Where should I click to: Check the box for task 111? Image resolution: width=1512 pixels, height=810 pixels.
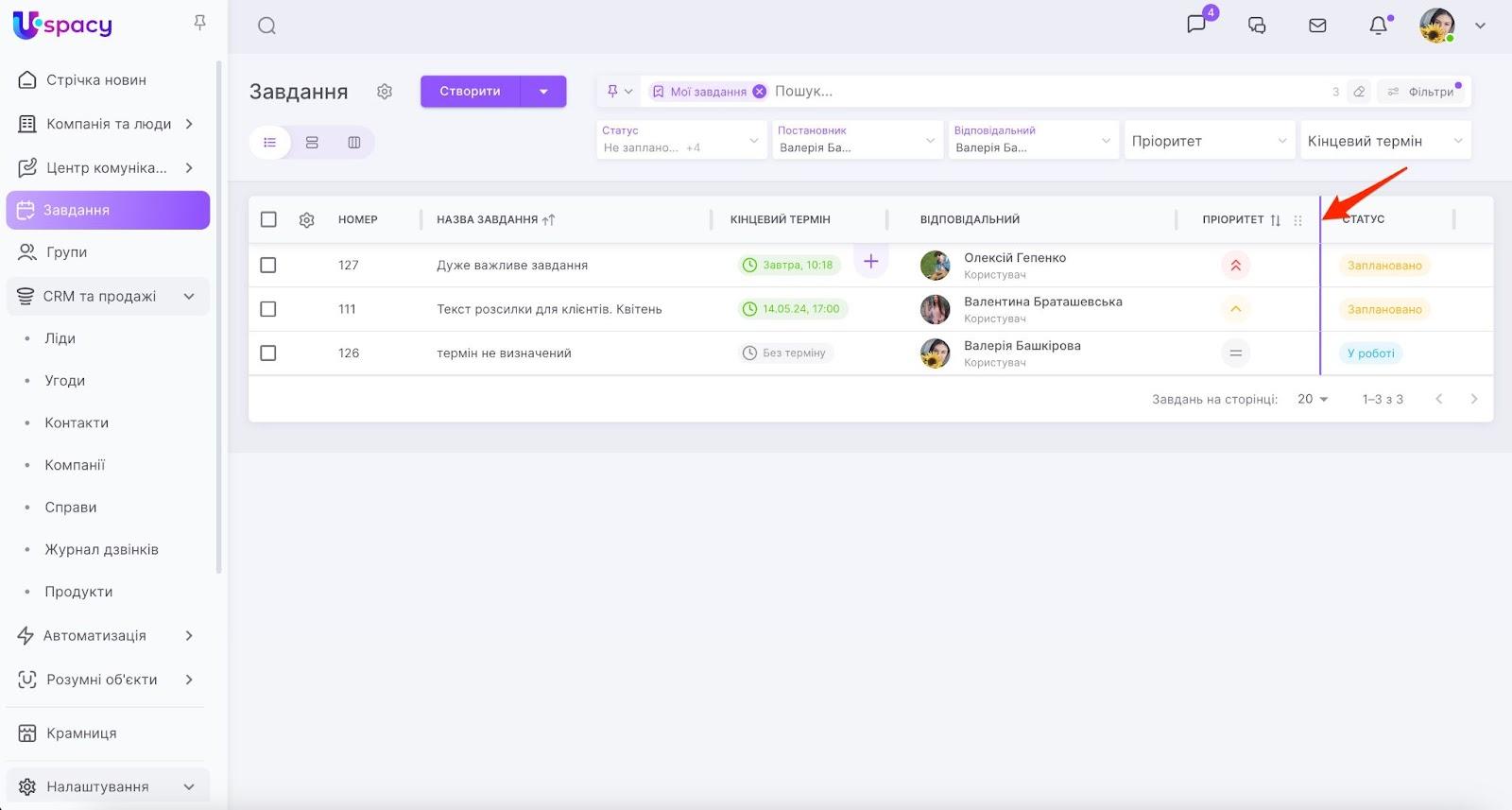point(268,309)
